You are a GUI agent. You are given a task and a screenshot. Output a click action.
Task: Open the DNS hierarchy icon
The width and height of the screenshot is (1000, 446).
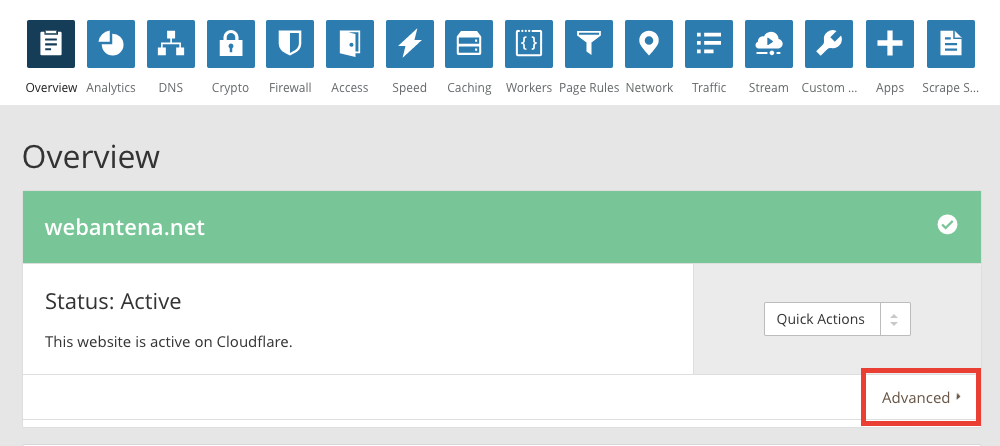tap(171, 44)
